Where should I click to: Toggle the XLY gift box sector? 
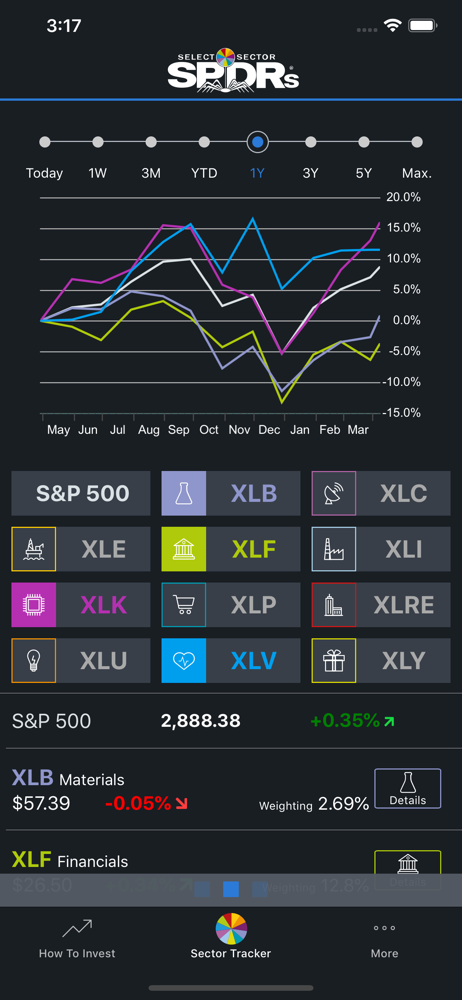334,661
